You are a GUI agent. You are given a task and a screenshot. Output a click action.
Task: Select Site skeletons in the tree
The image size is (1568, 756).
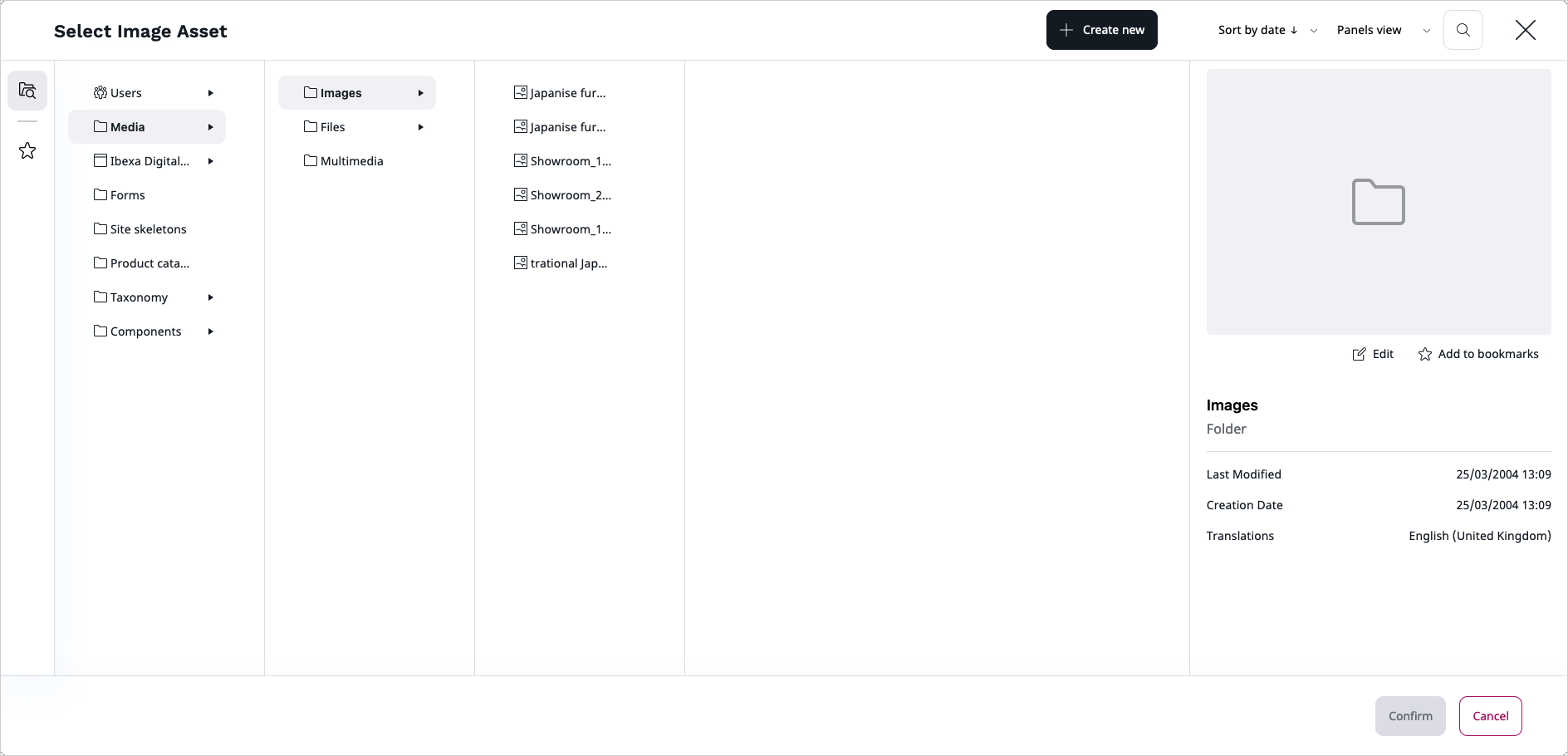pos(148,229)
